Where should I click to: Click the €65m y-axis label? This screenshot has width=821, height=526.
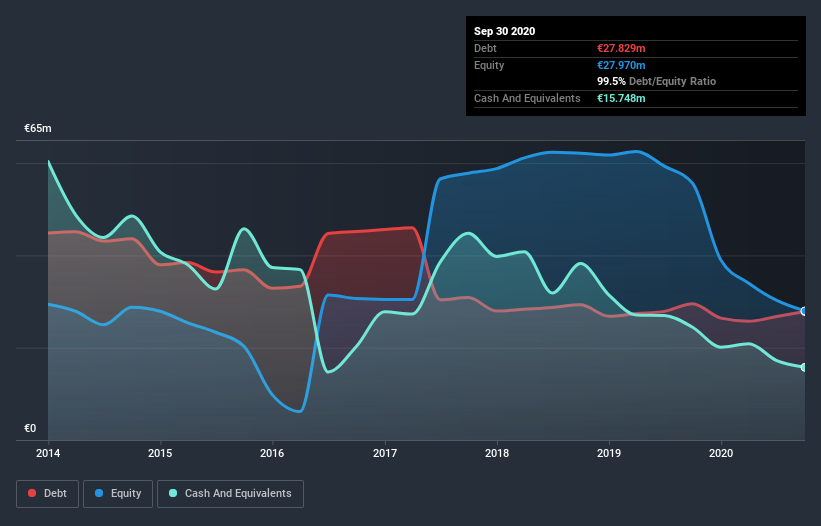pyautogui.click(x=38, y=128)
